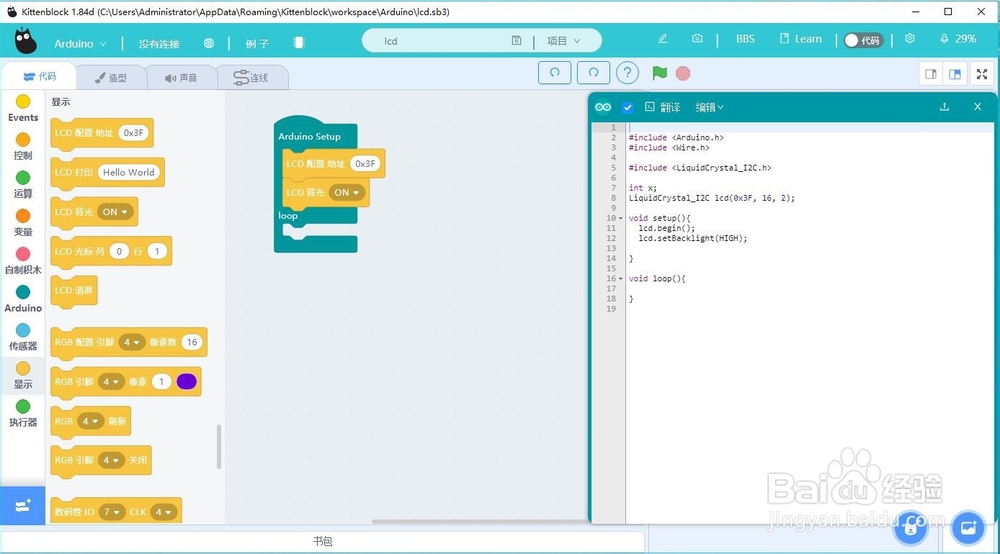Click the pencil edit icon

pyautogui.click(x=663, y=39)
